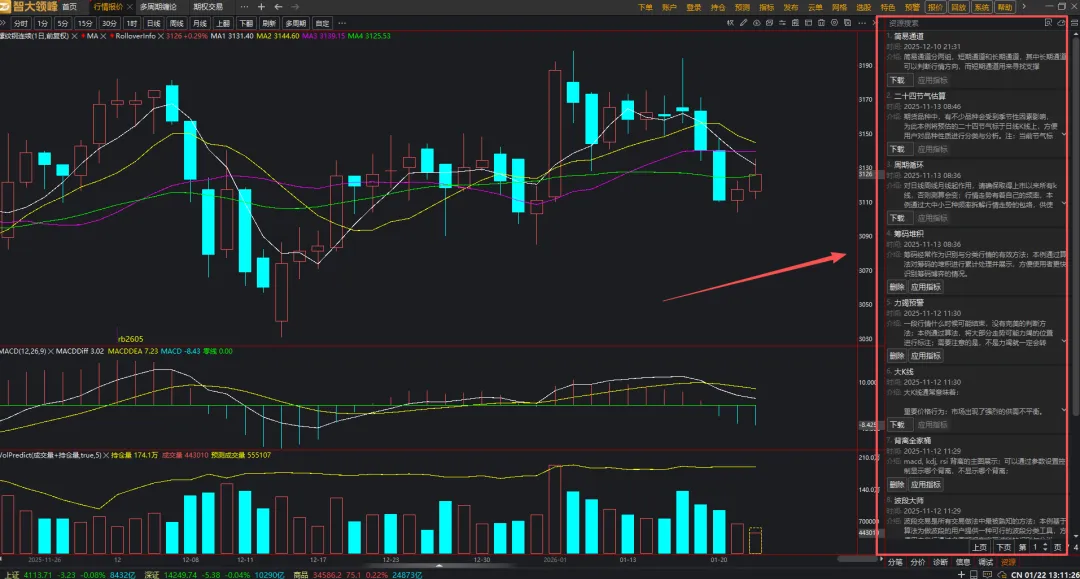This screenshot has height=579, width=1080.
Task: Go to next page with 下页
Action: point(1004,547)
